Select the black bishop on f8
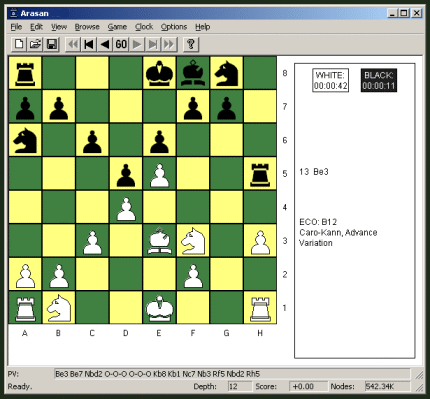 193,73
